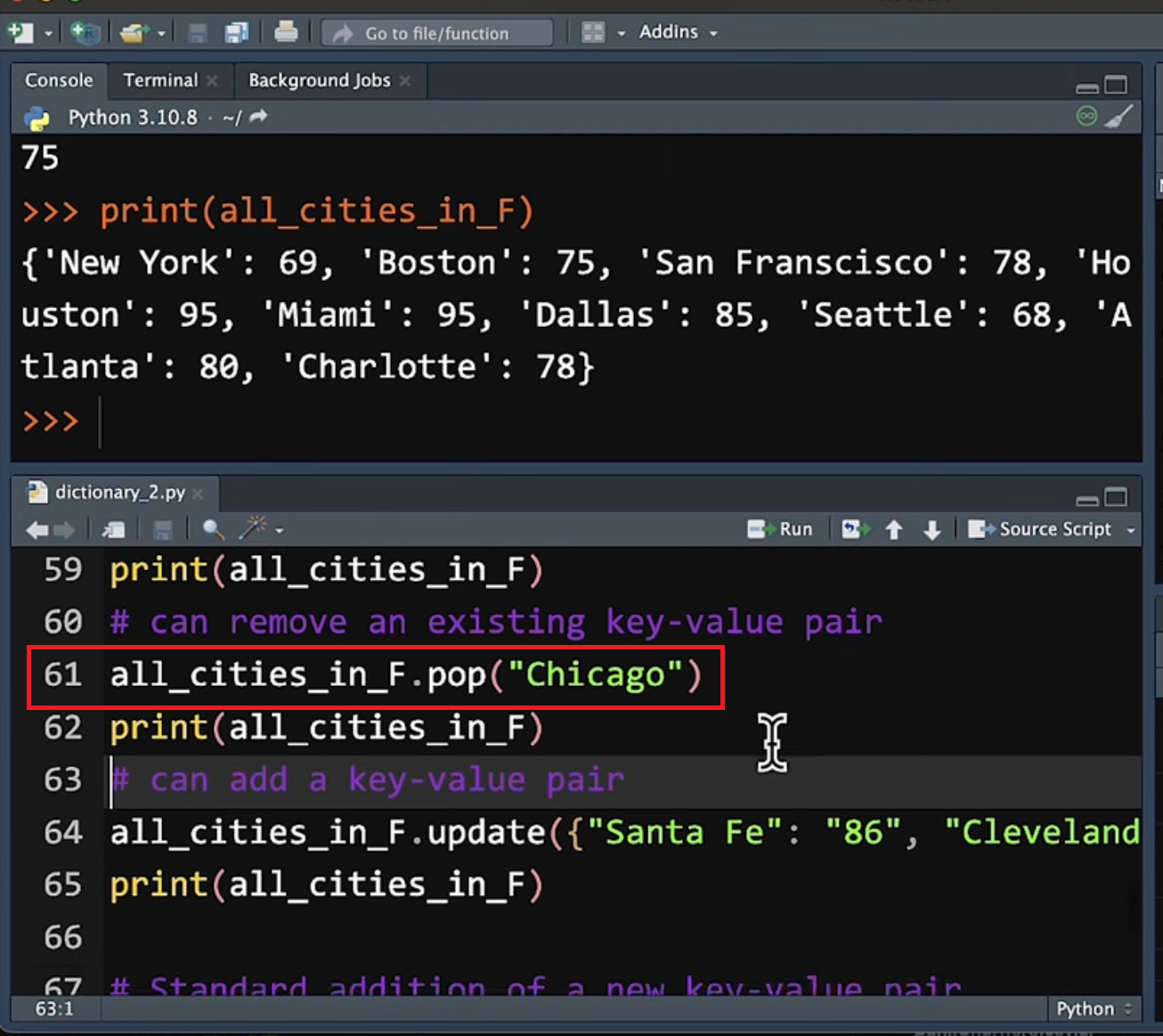The width and height of the screenshot is (1163, 1036).
Task: Click the New File icon
Action: pyautogui.click(x=20, y=33)
